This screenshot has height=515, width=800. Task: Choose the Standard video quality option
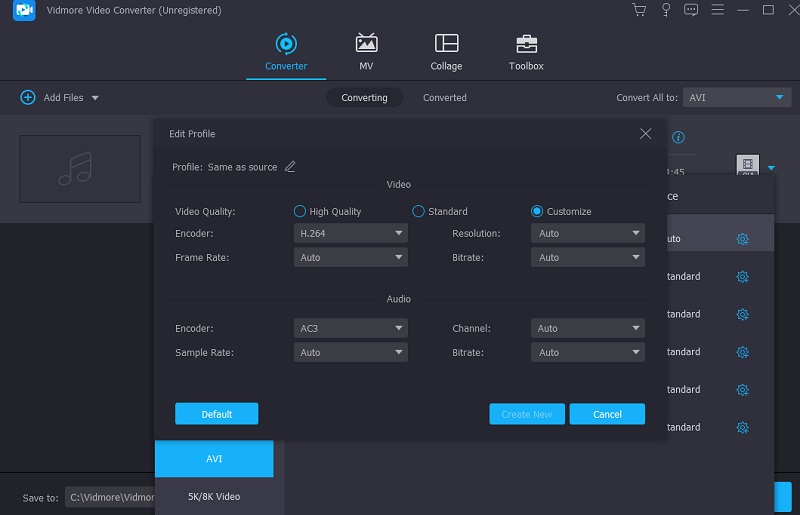[419, 212]
